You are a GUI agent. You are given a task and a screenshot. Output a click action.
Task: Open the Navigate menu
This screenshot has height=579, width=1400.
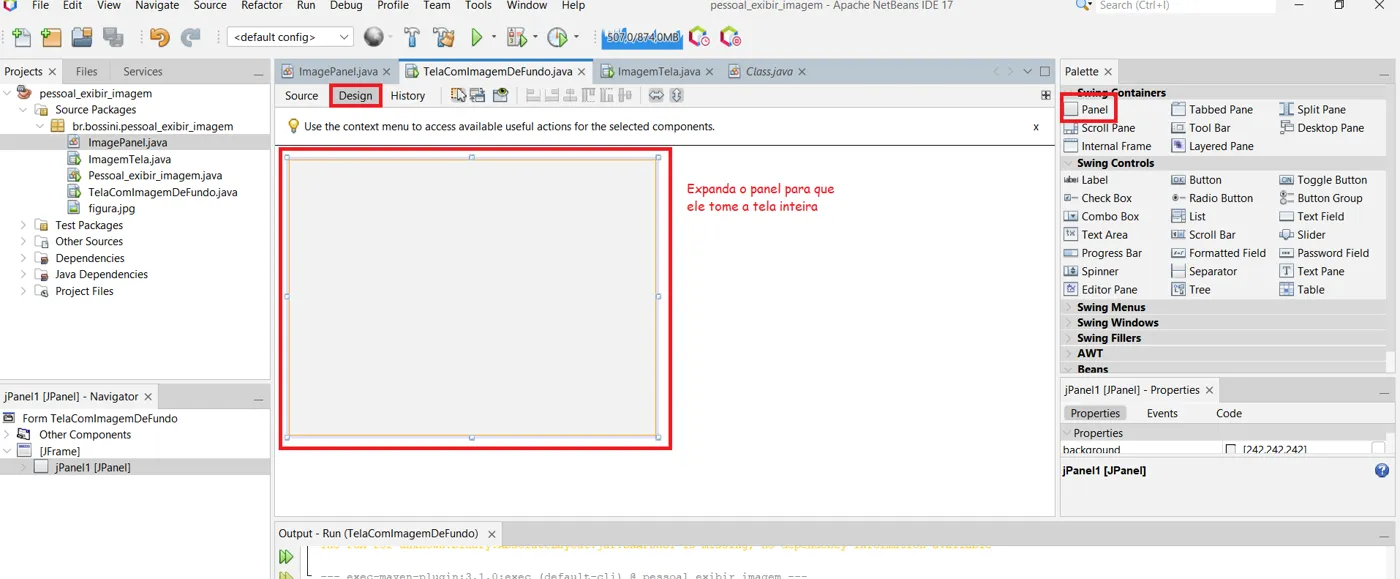click(157, 6)
